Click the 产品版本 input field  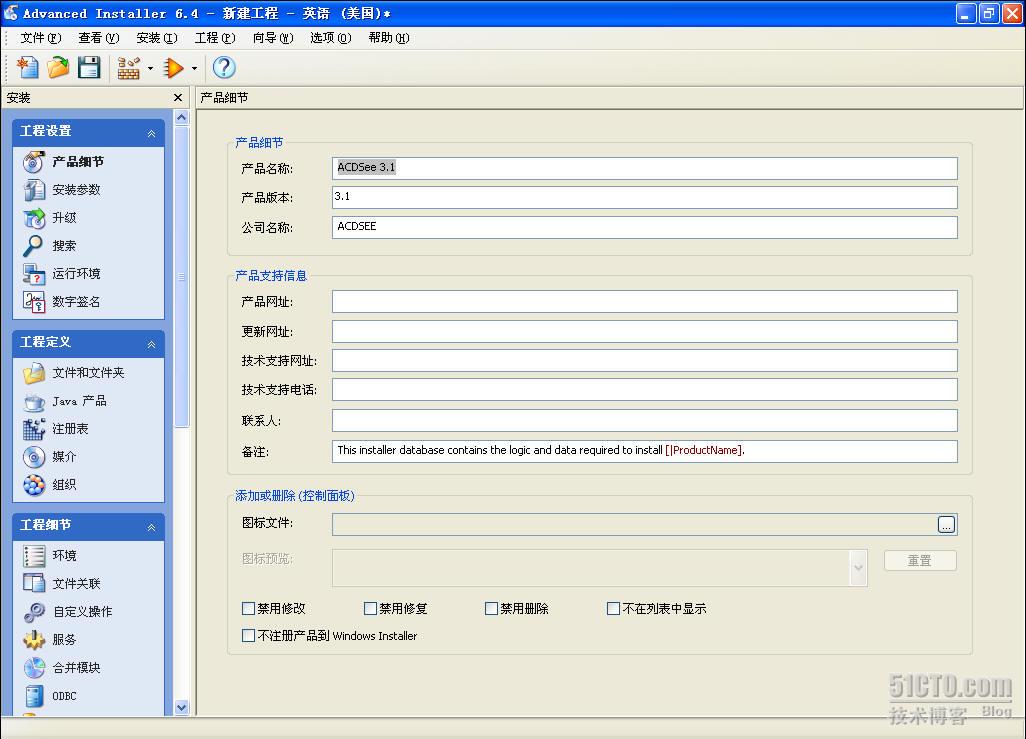645,197
